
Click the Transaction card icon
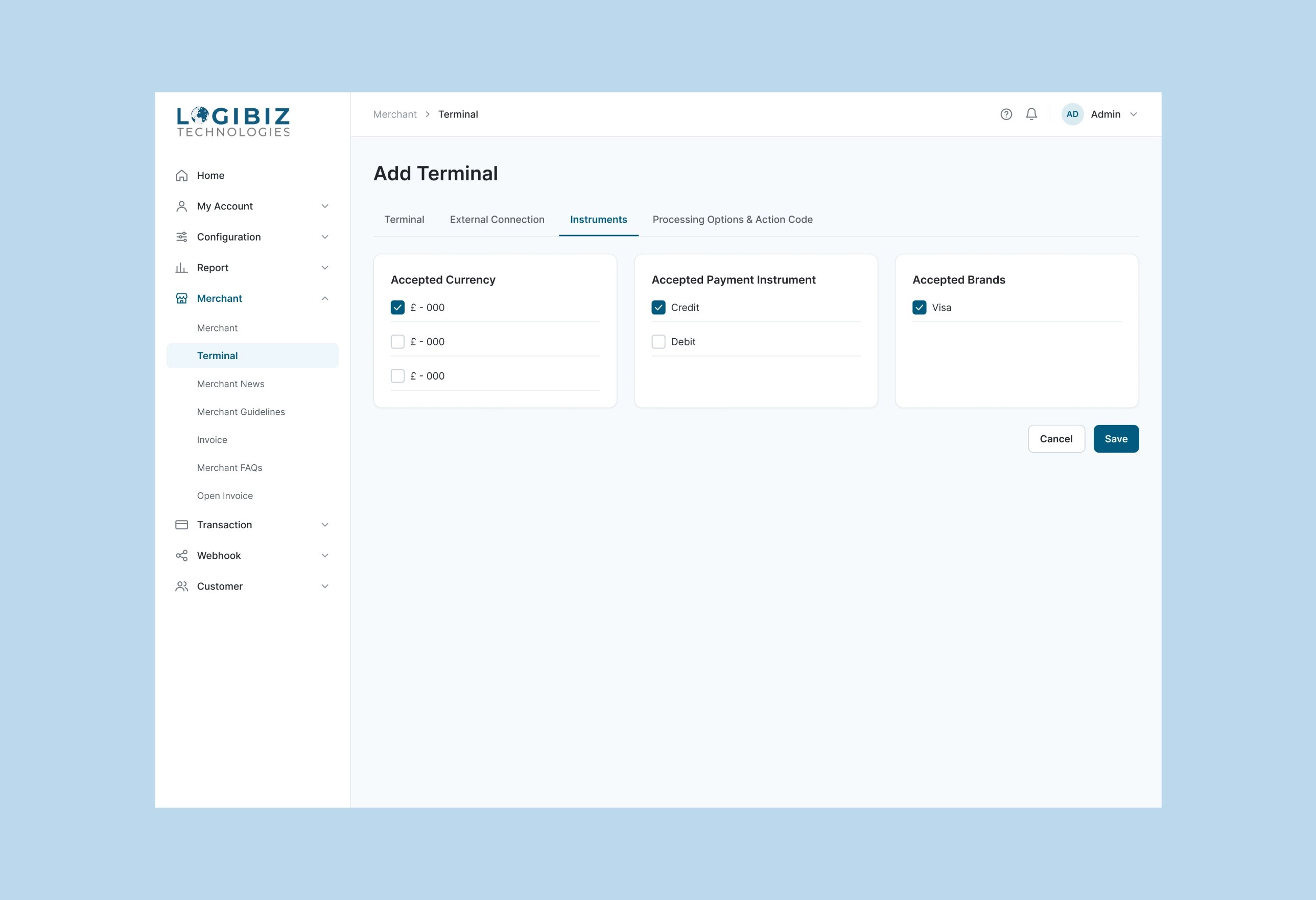click(181, 525)
